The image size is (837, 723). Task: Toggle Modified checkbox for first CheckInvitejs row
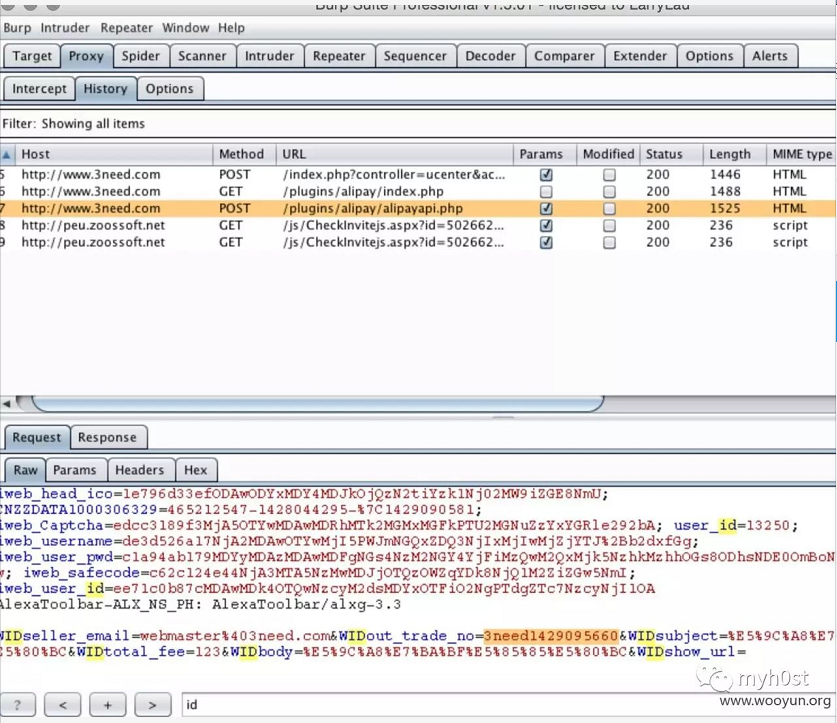click(609, 225)
